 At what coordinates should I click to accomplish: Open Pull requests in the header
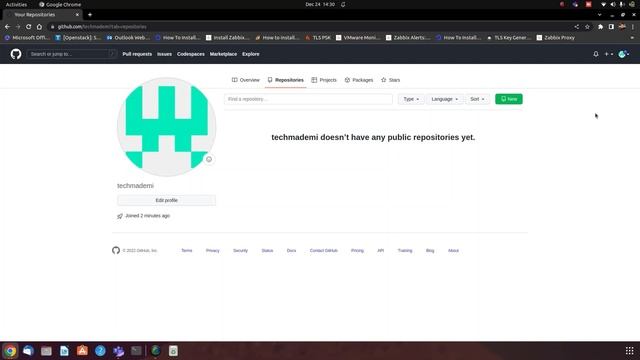click(137, 54)
